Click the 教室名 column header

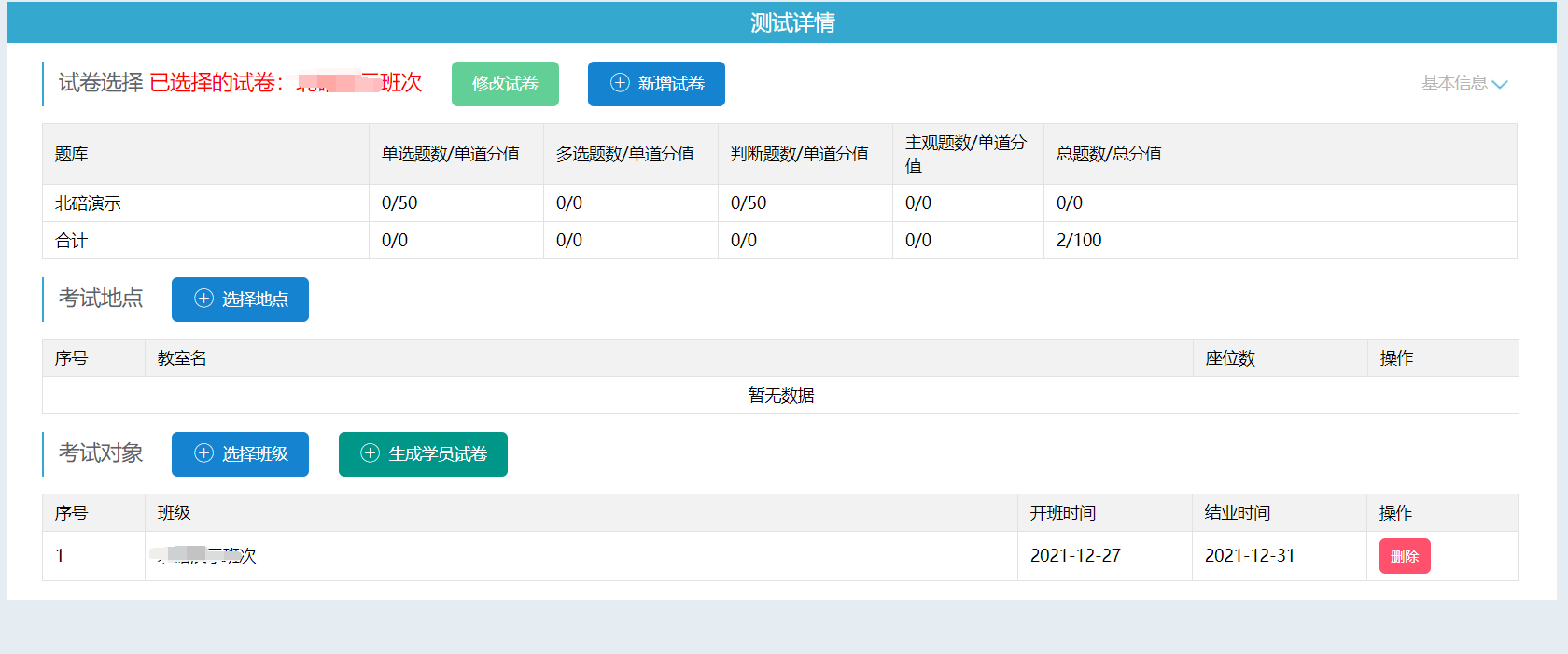pyautogui.click(x=182, y=358)
